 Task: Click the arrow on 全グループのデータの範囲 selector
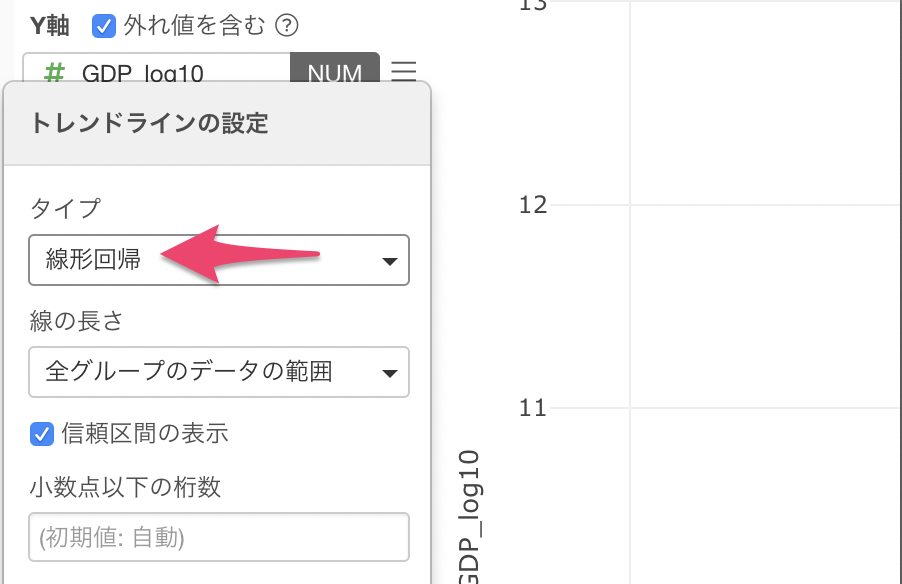(389, 373)
